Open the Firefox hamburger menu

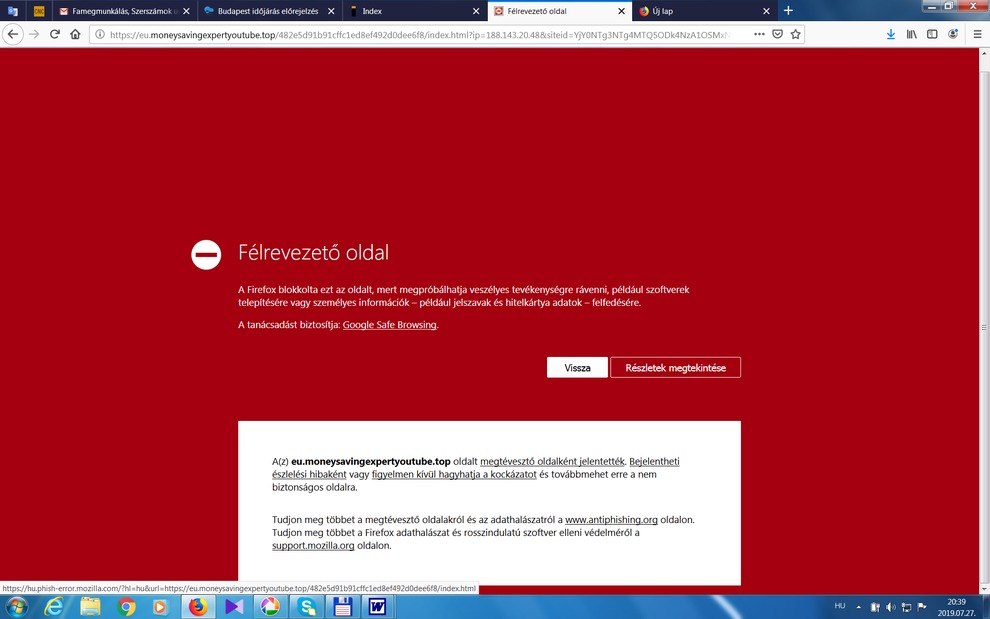977,34
